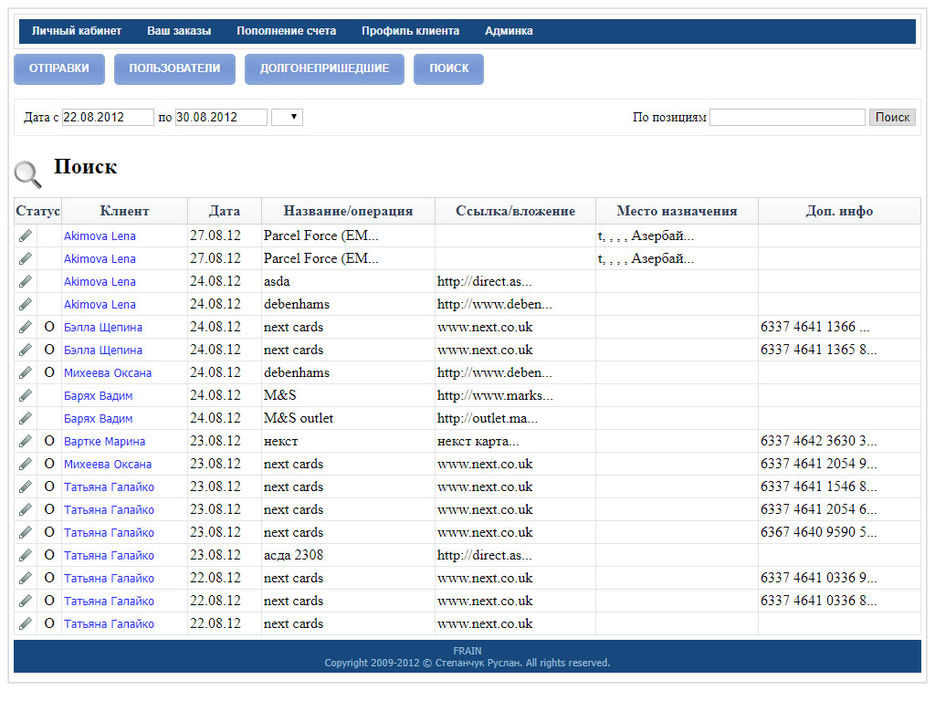Open Akimova Lena link in asda row
Viewport: 935px width, 701px height.
[x=100, y=281]
